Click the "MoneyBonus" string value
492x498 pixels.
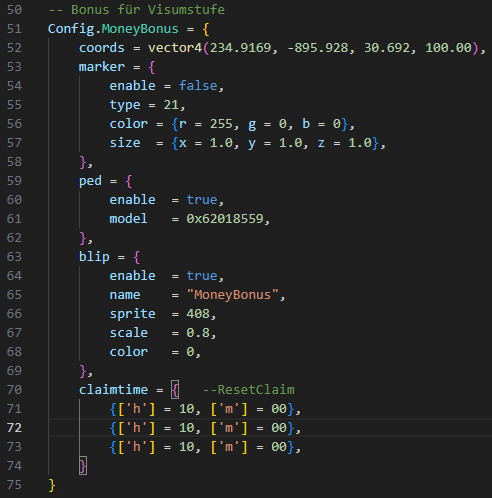[x=232, y=295]
